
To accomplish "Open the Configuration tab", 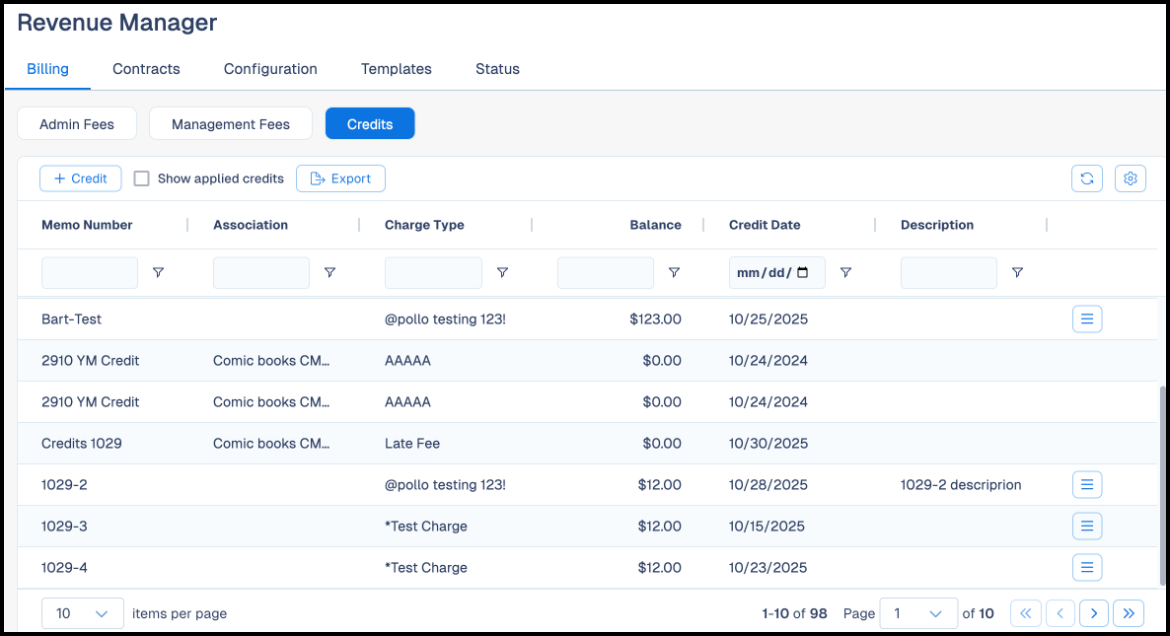I will coord(270,69).
